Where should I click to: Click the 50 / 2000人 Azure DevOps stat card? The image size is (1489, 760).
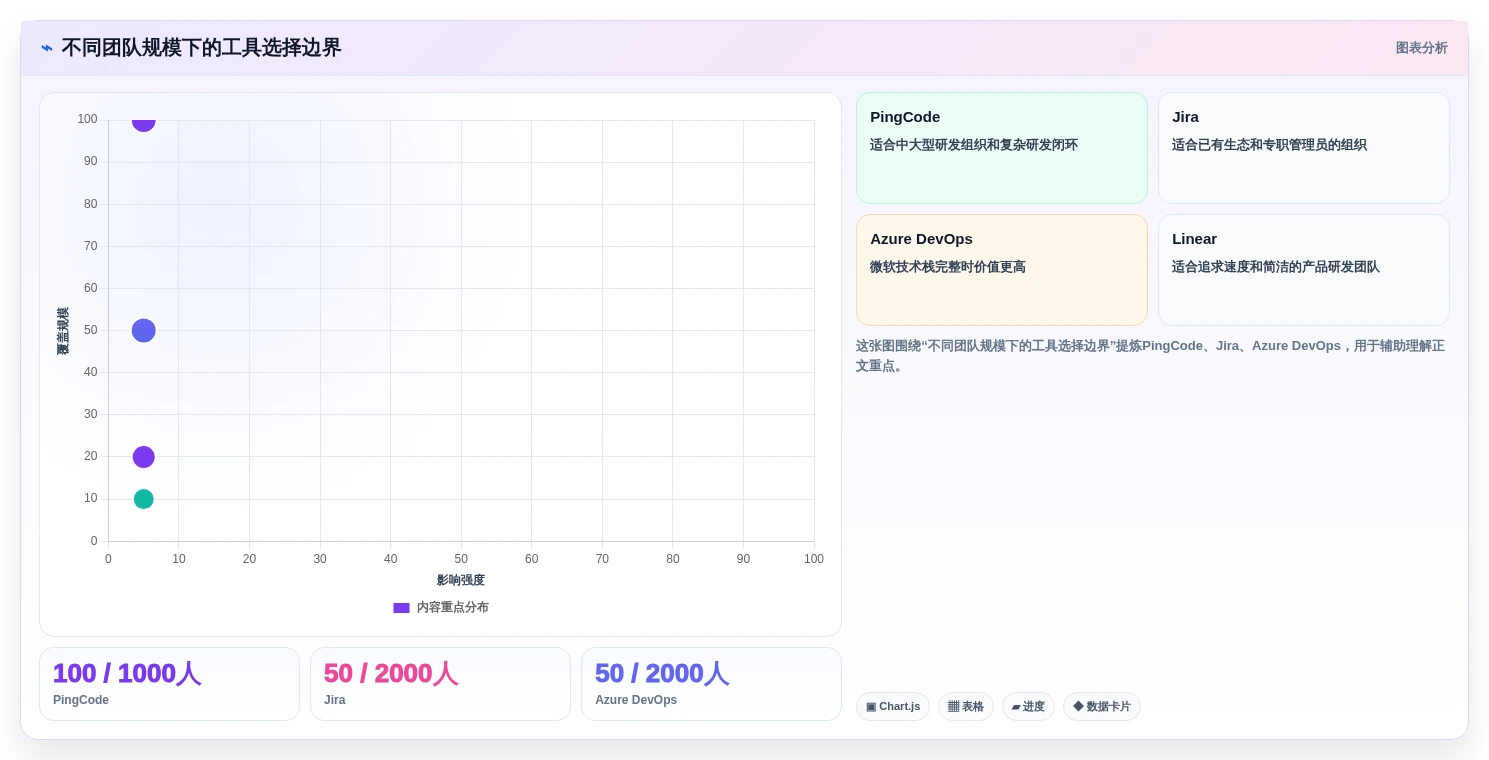point(711,684)
